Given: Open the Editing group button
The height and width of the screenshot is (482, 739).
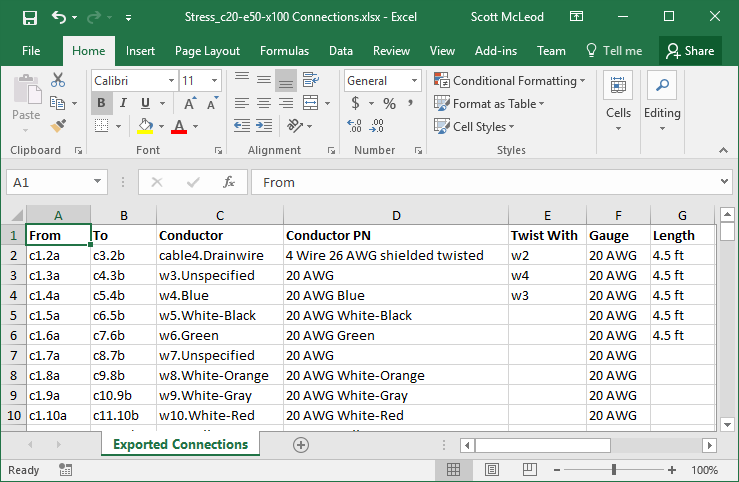Looking at the screenshot, I should (x=662, y=101).
